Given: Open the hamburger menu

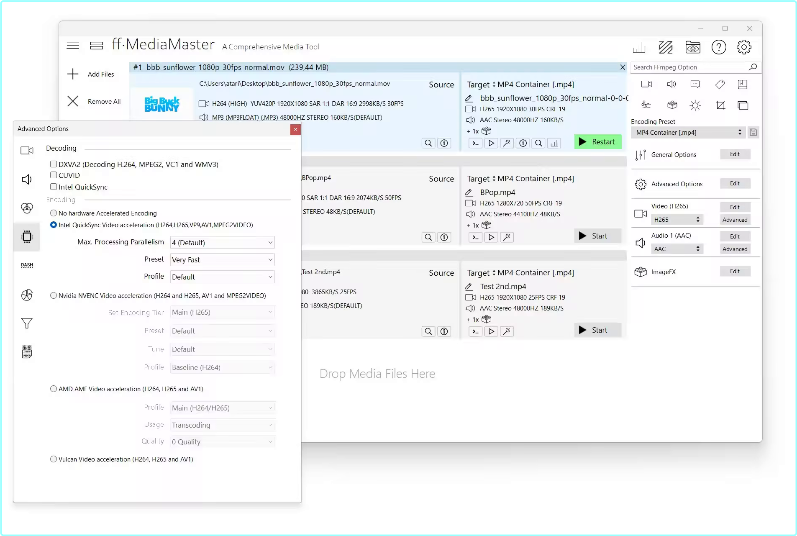Looking at the screenshot, I should click(72, 46).
